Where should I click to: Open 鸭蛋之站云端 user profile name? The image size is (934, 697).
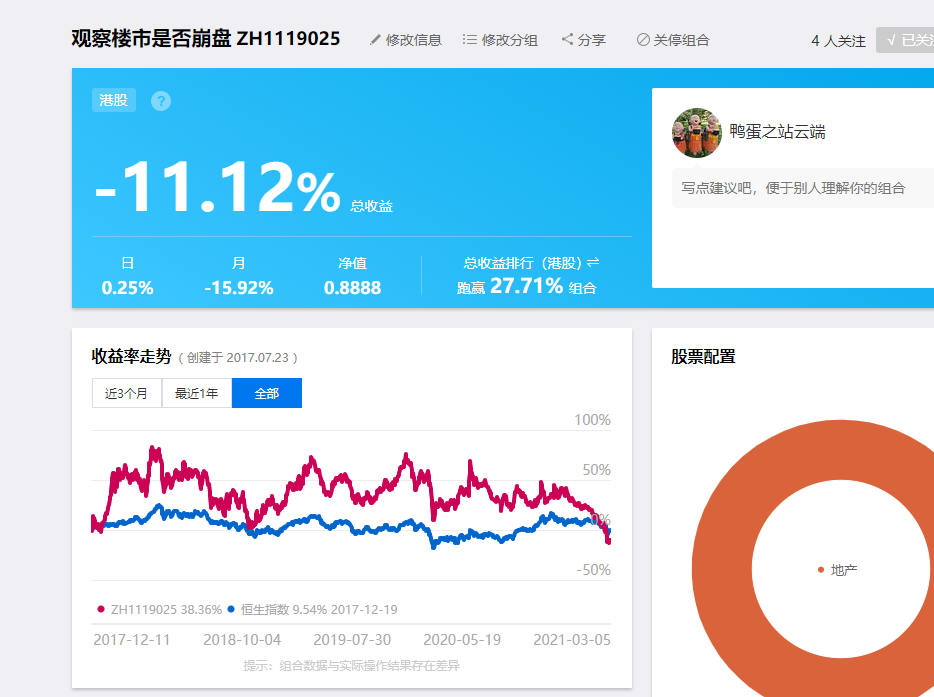pyautogui.click(x=777, y=132)
